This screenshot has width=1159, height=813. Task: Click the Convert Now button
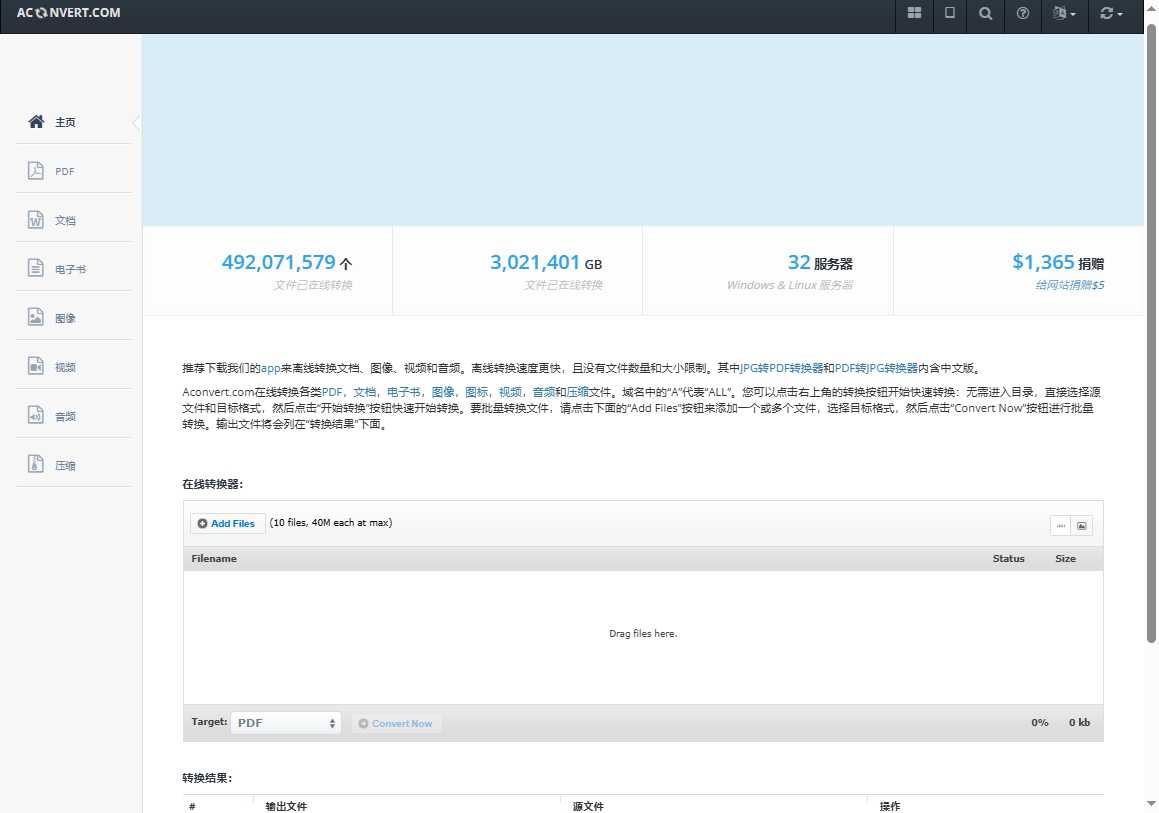[395, 724]
